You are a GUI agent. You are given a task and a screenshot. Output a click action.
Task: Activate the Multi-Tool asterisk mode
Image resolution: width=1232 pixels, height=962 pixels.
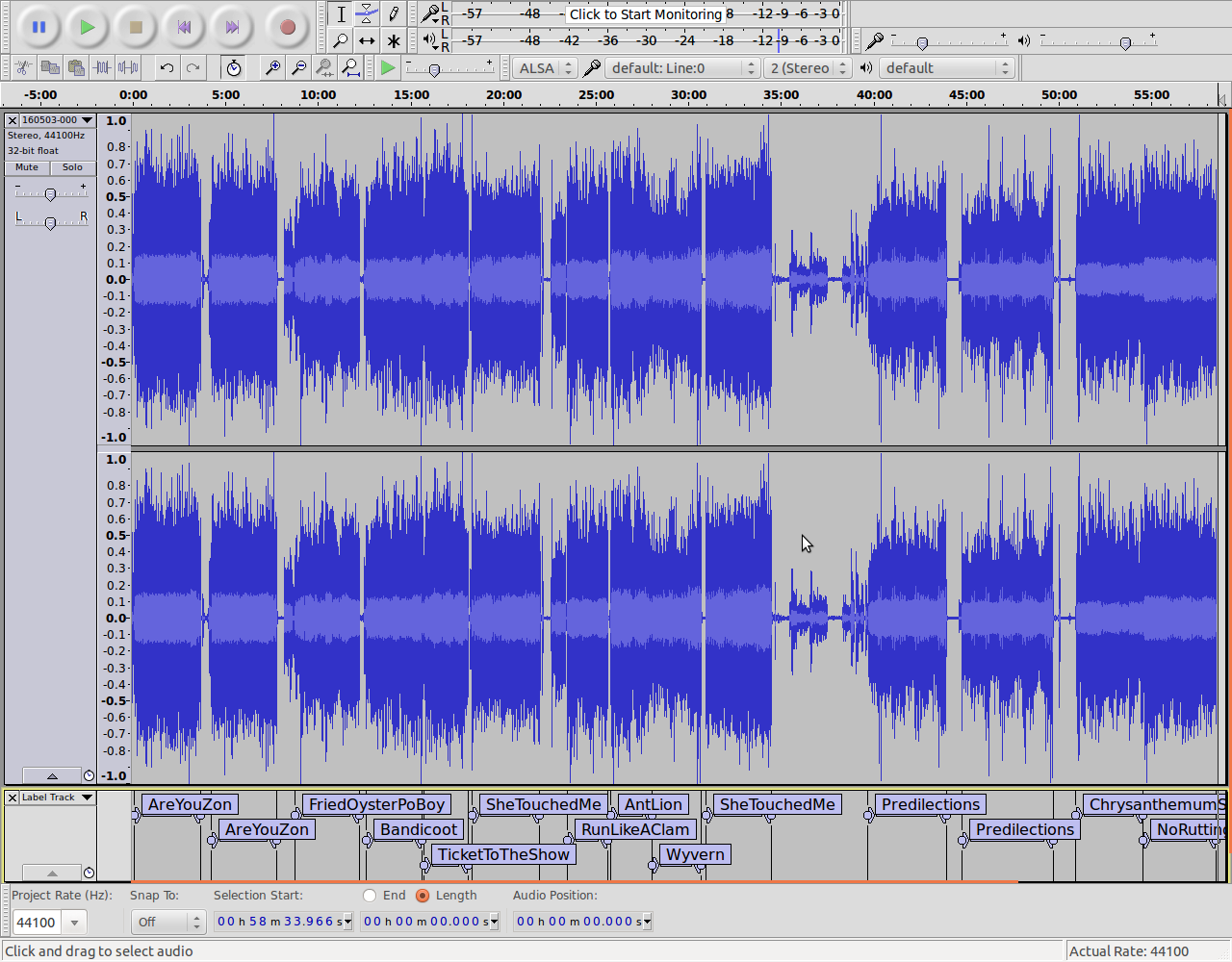(x=394, y=40)
